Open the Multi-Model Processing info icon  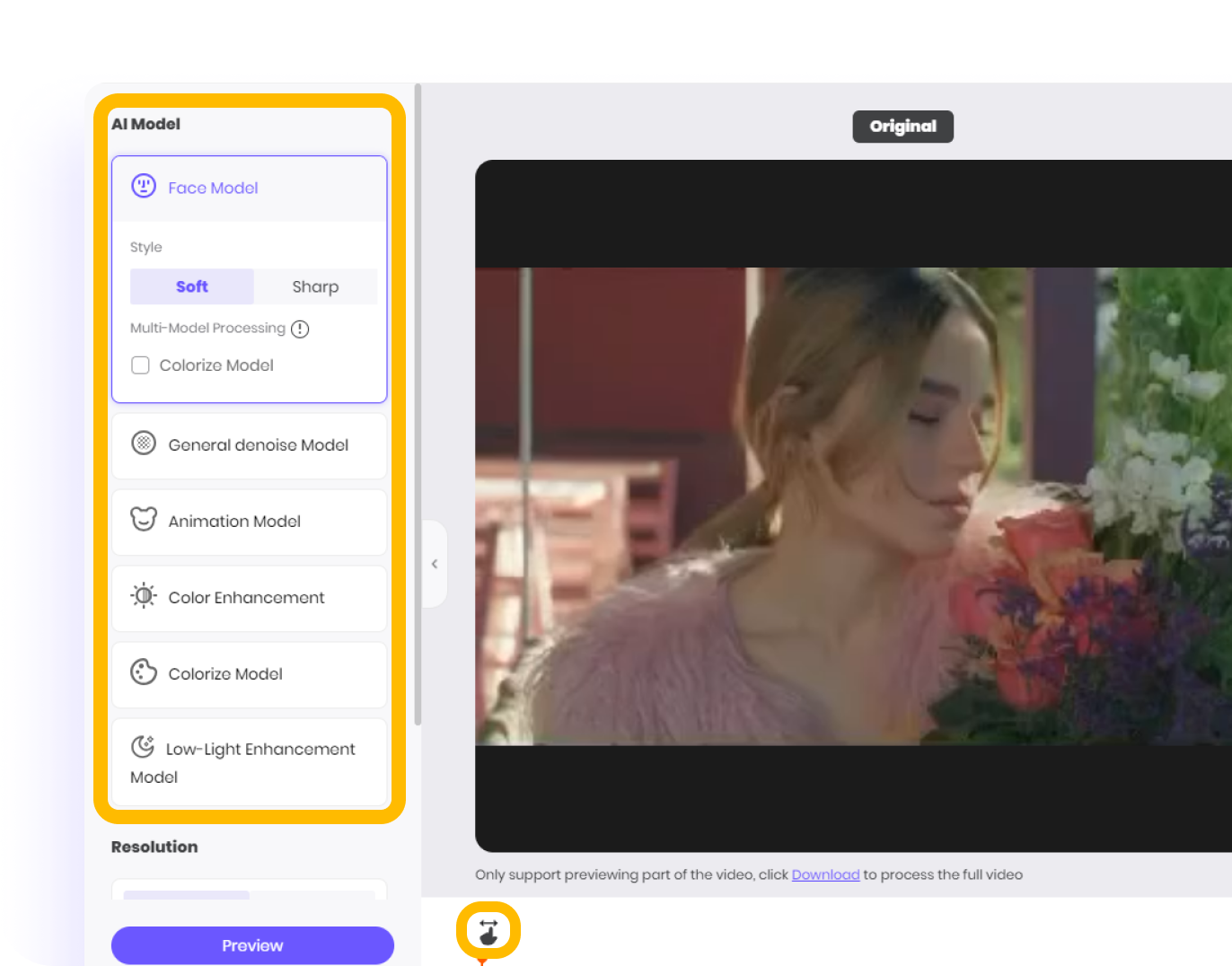300,329
